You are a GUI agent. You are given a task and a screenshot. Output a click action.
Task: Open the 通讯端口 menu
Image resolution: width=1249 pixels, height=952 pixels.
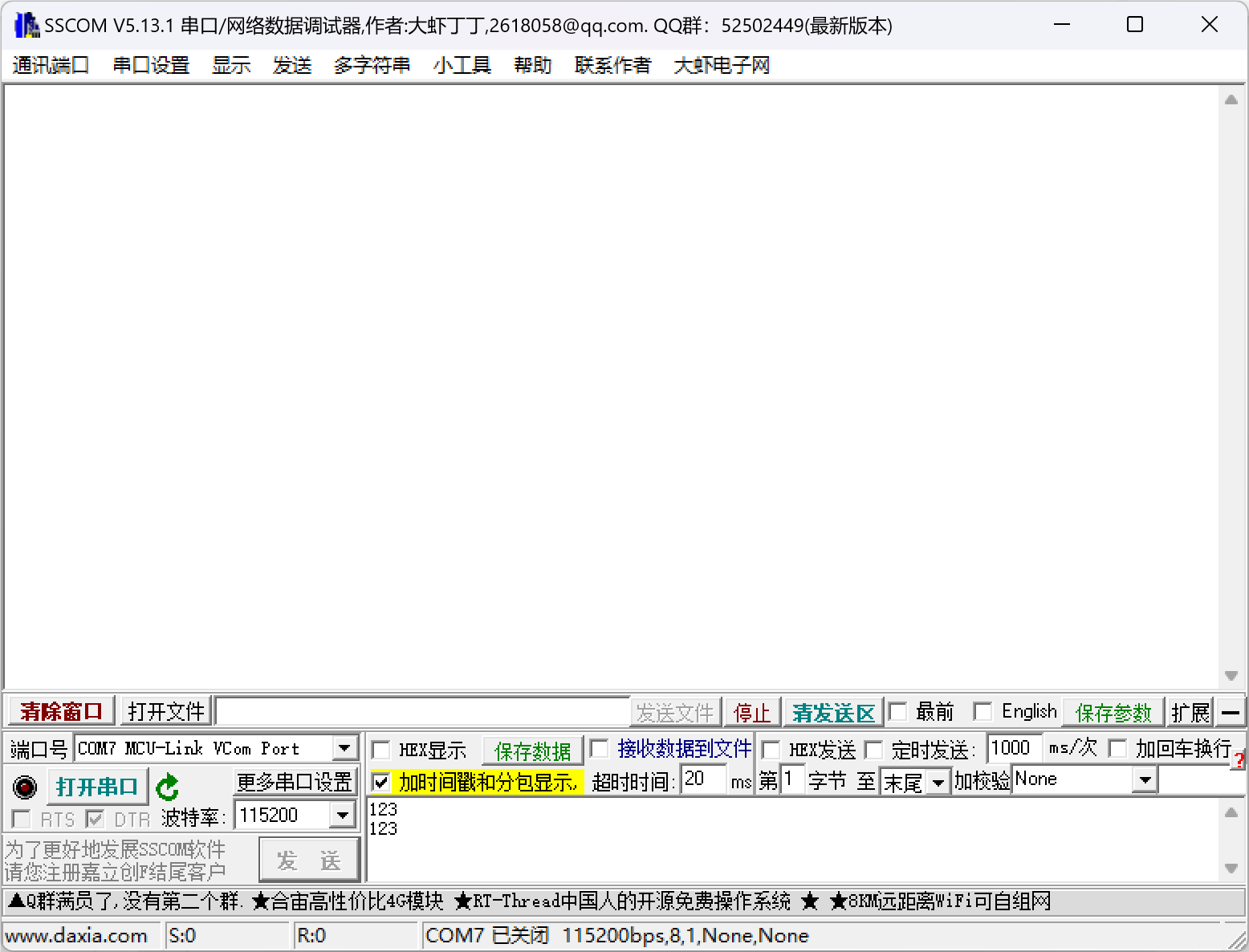coord(51,66)
